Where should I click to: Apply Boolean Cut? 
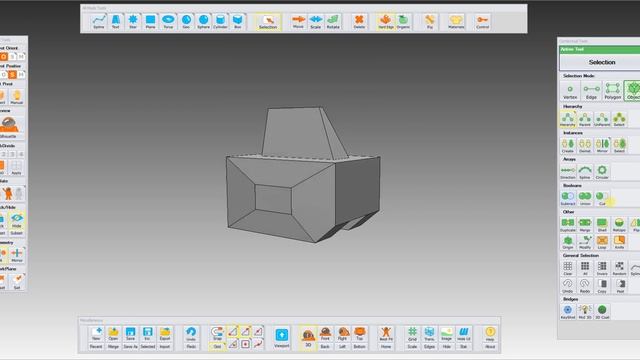coord(602,198)
